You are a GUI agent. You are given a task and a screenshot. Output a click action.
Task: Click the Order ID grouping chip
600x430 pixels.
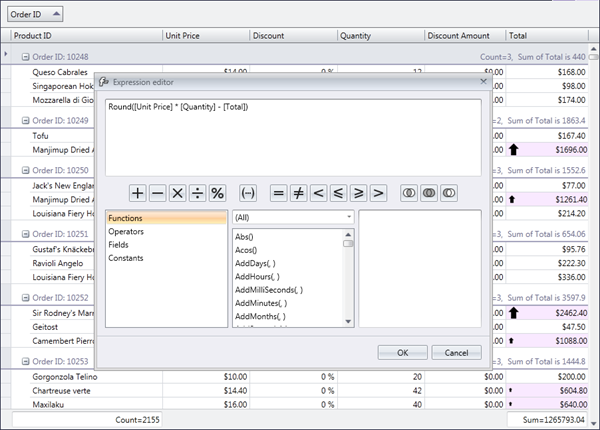click(35, 14)
